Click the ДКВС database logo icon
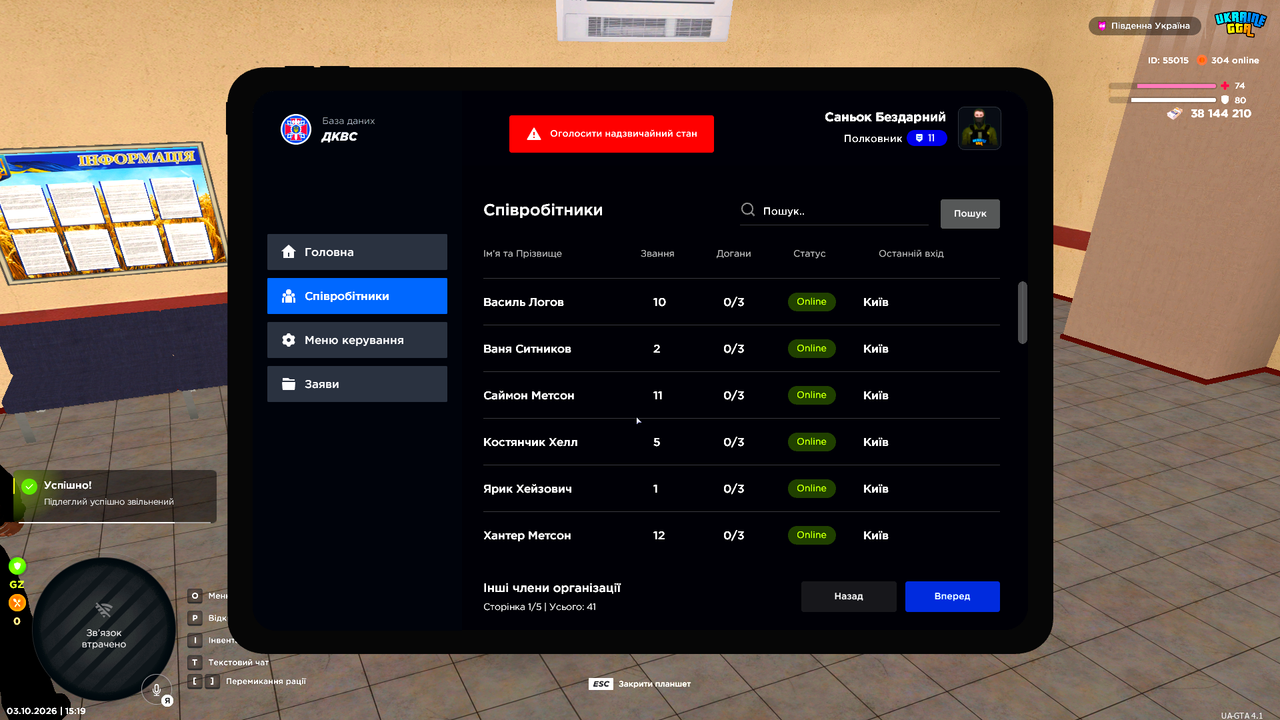This screenshot has height=720, width=1280. [296, 129]
